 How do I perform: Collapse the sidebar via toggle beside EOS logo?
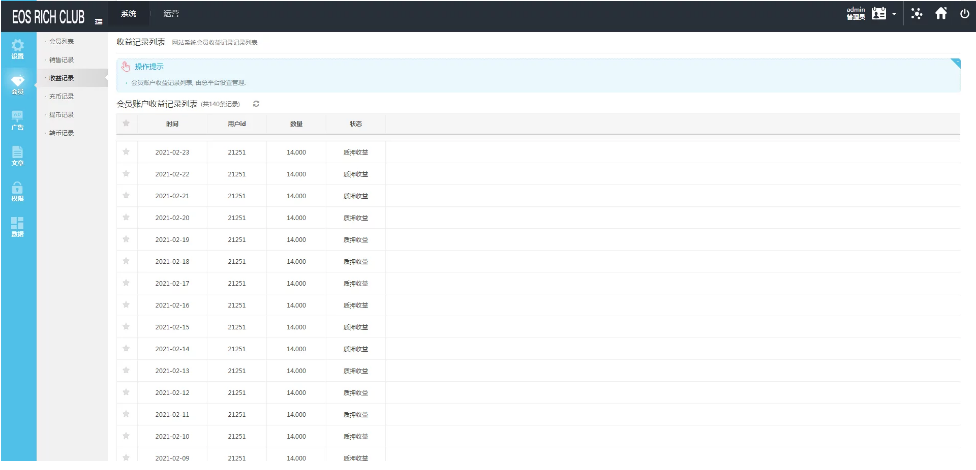tap(97, 20)
